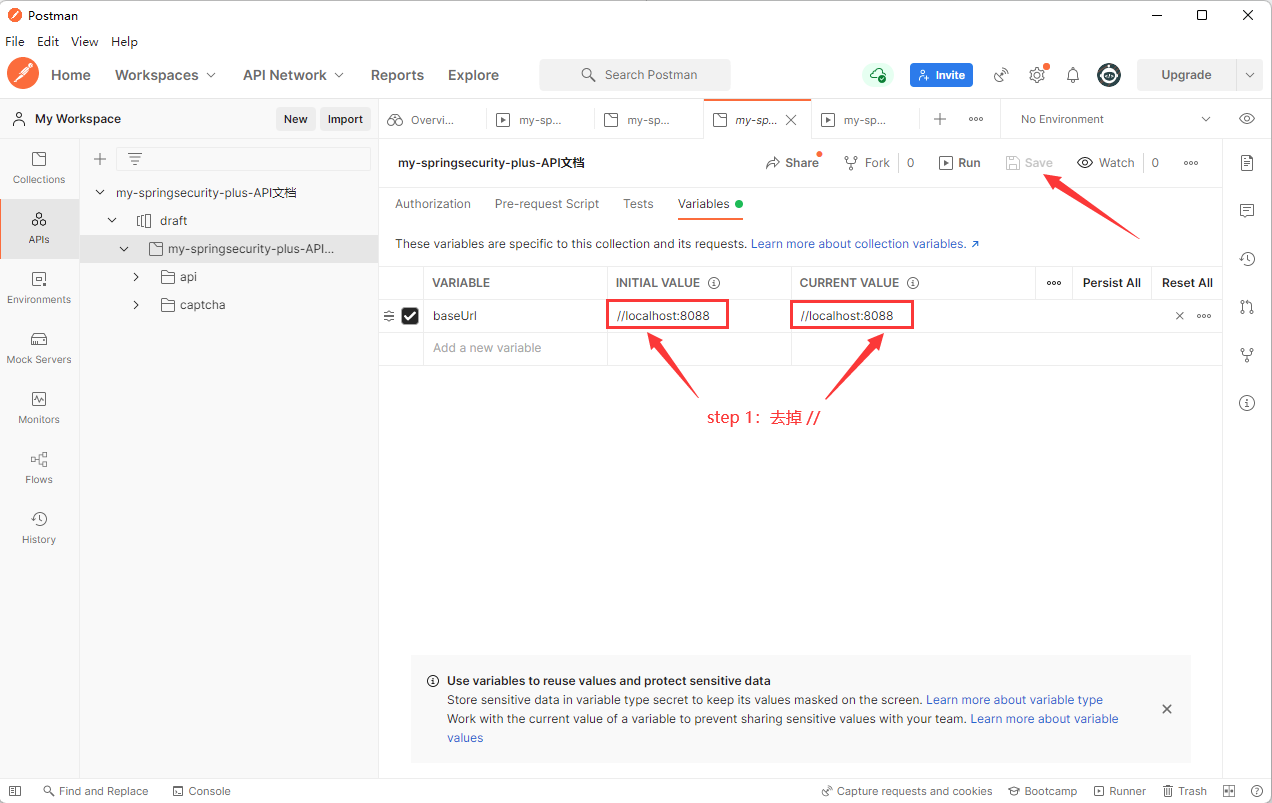Screen dimensions: 1272x803
Task: Open the documentation icon in right sidebar
Action: [x=1247, y=163]
